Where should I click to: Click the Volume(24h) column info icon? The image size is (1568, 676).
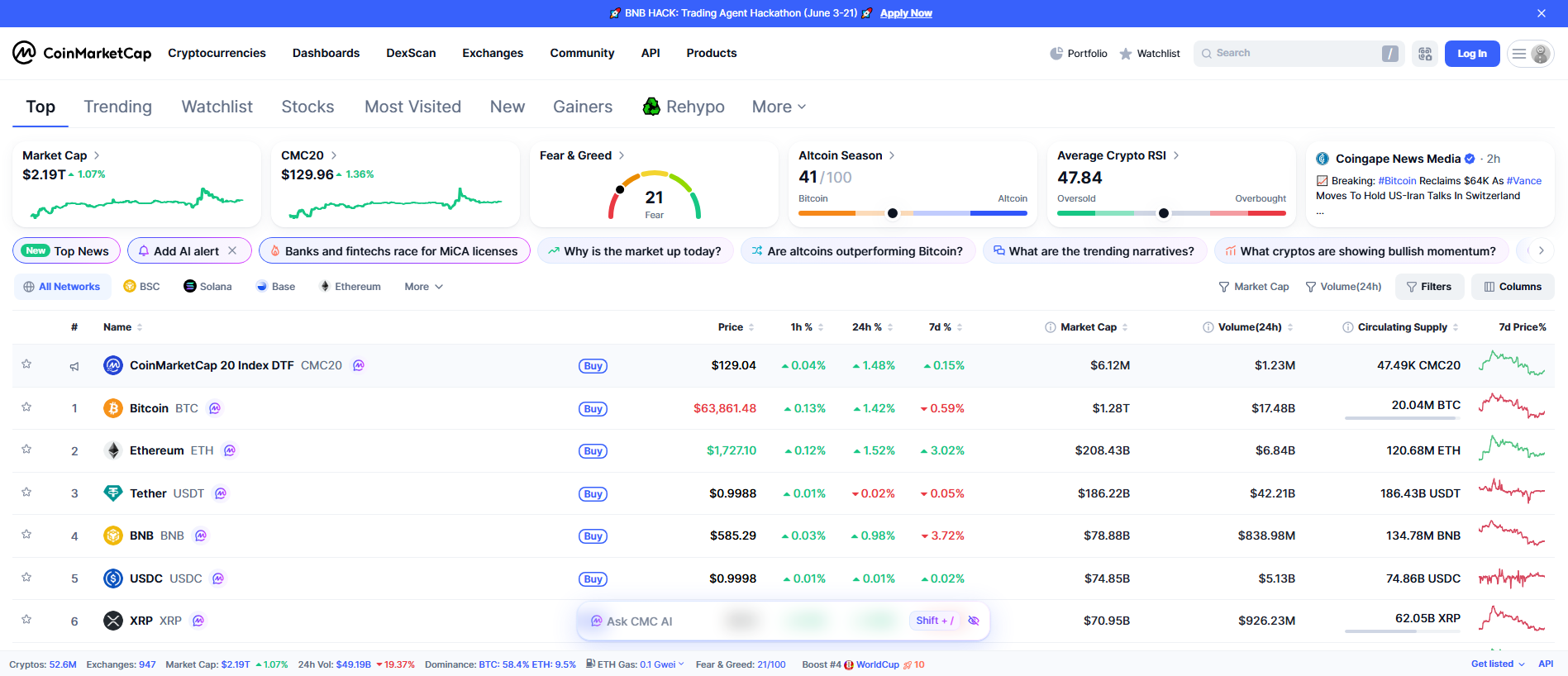click(1208, 327)
